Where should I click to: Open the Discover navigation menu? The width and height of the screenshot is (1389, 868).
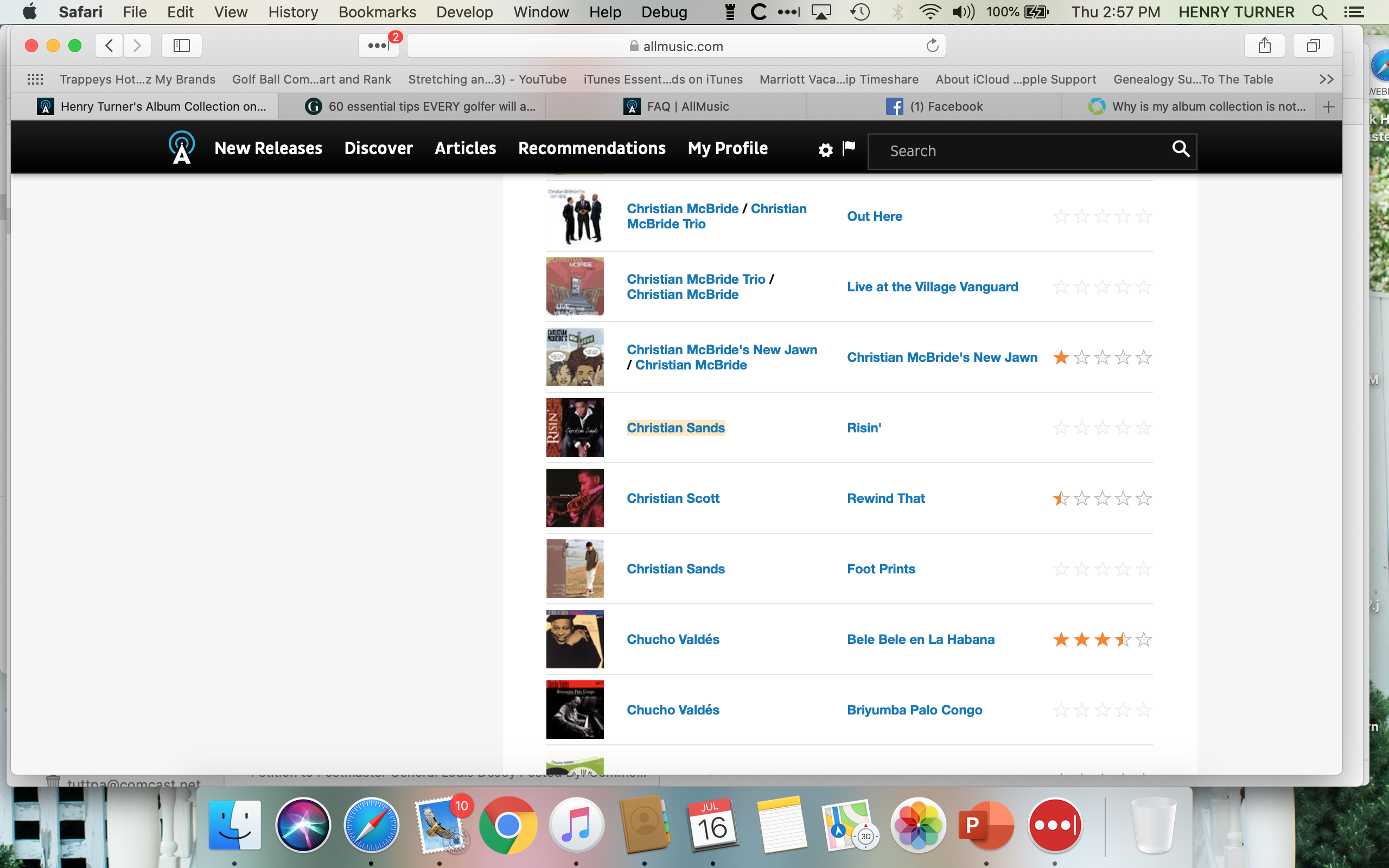[378, 148]
